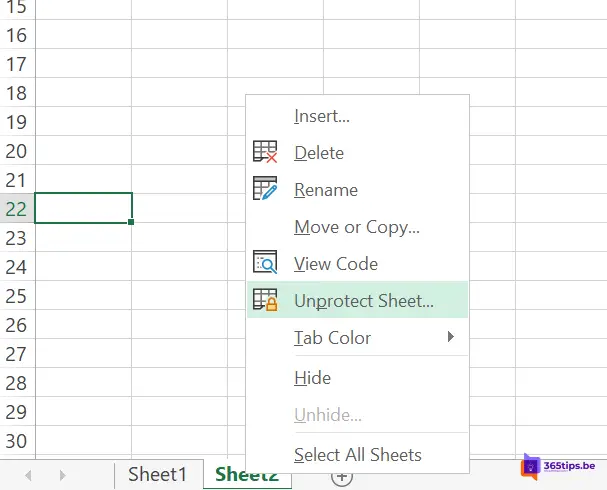The width and height of the screenshot is (607, 490).
Task: Select the Sheet2 tab
Action: click(247, 475)
